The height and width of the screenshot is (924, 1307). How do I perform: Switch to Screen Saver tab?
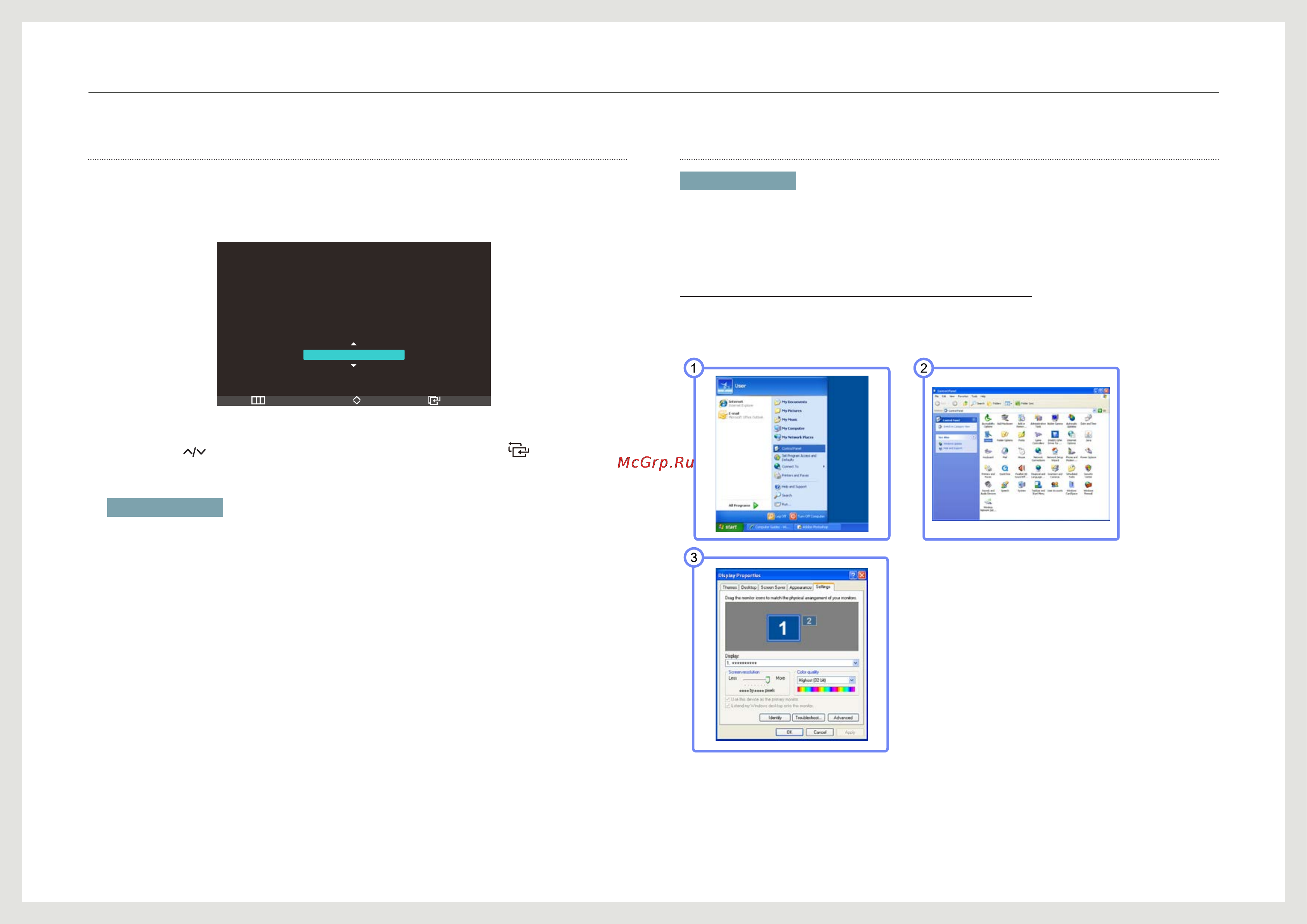(x=773, y=588)
